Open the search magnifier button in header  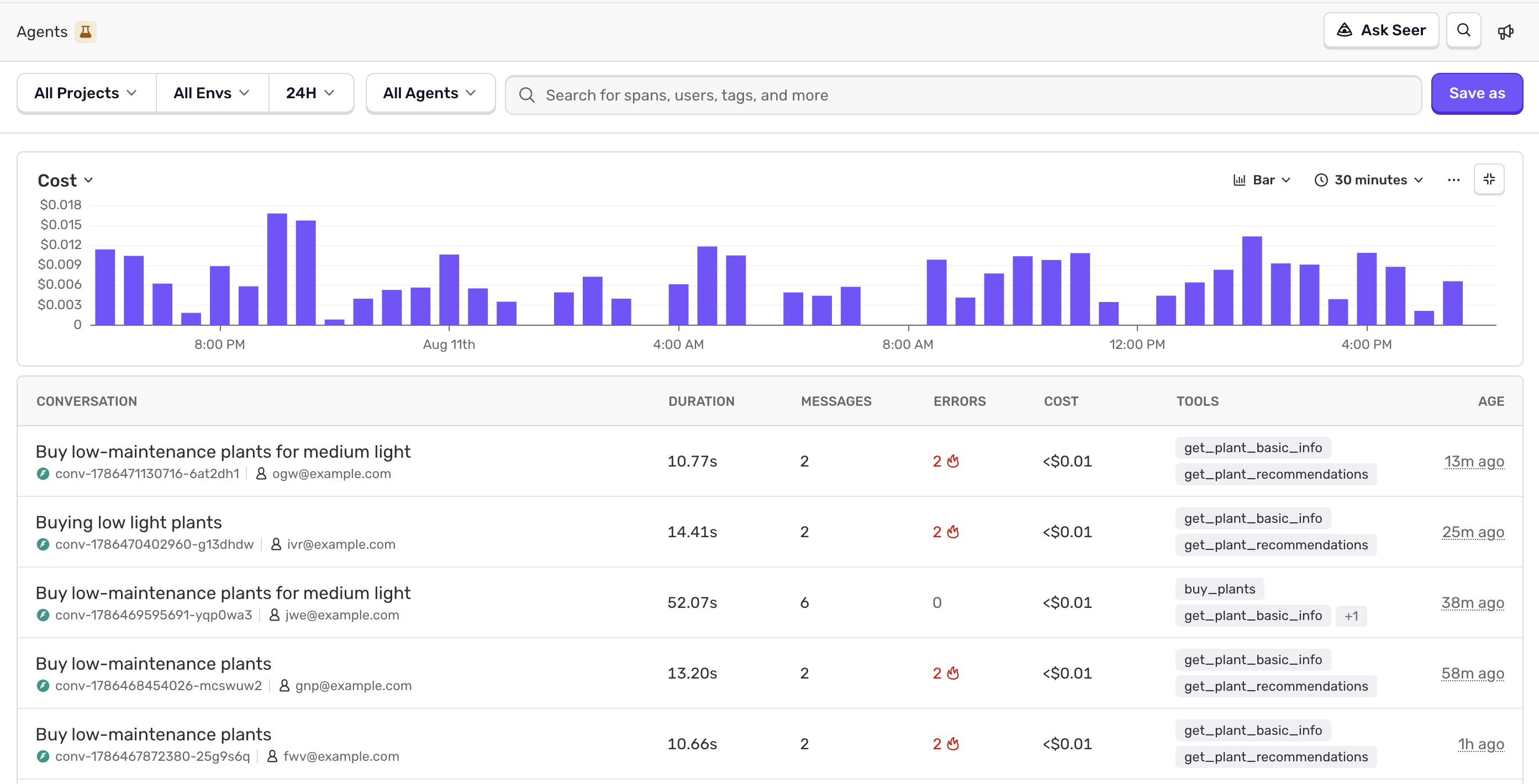tap(1463, 30)
